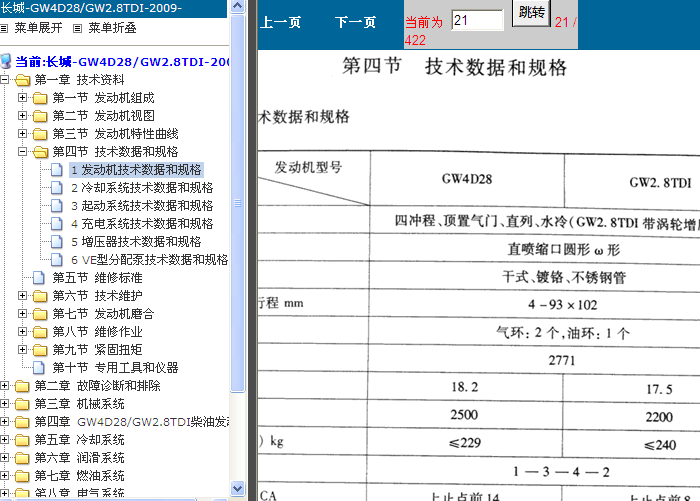Viewport: 700px width, 501px height.
Task: Collapse all menus via 菜单折叠
Action: 112,28
